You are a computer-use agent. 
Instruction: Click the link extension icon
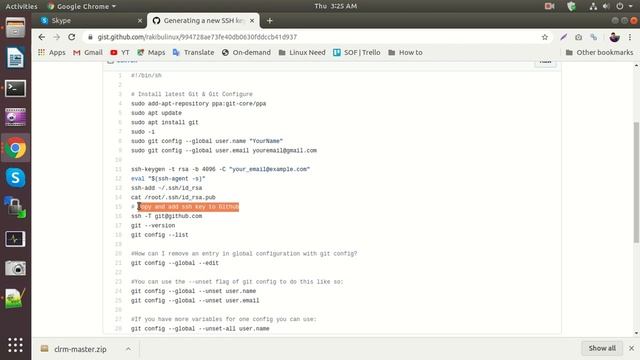tap(593, 37)
